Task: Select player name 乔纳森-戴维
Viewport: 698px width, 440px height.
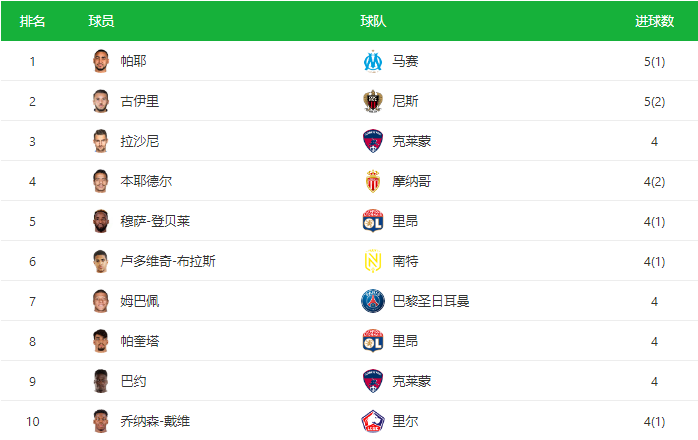Action: (155, 421)
